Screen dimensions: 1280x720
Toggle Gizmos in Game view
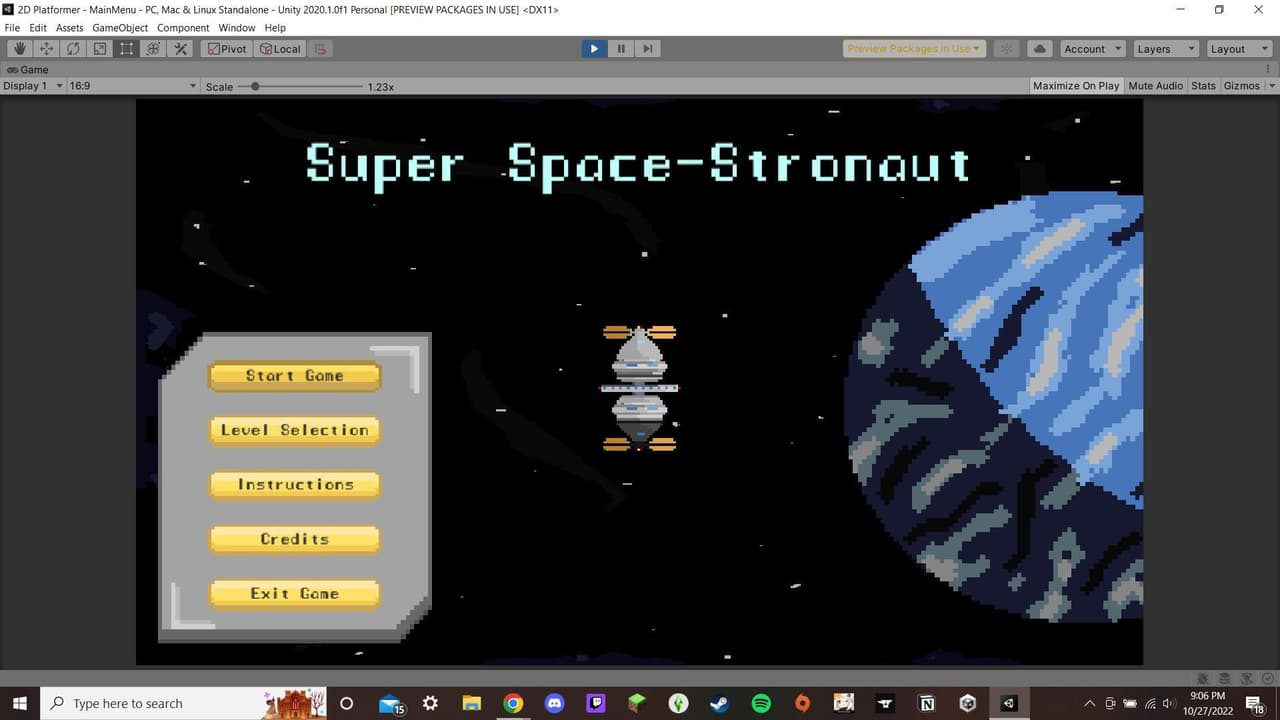click(1241, 86)
